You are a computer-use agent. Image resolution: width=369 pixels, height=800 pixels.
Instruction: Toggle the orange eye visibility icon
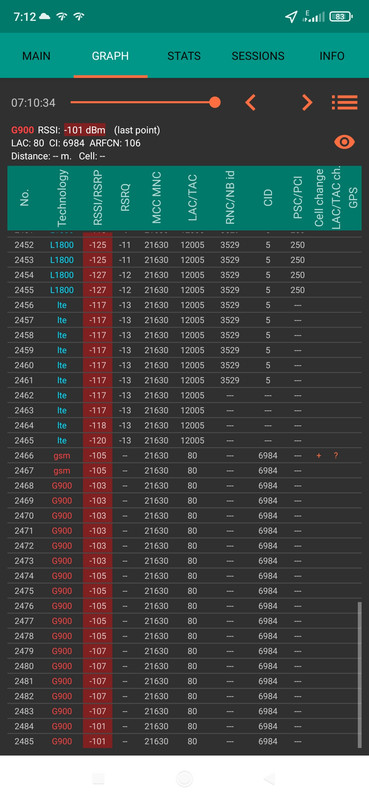(345, 142)
